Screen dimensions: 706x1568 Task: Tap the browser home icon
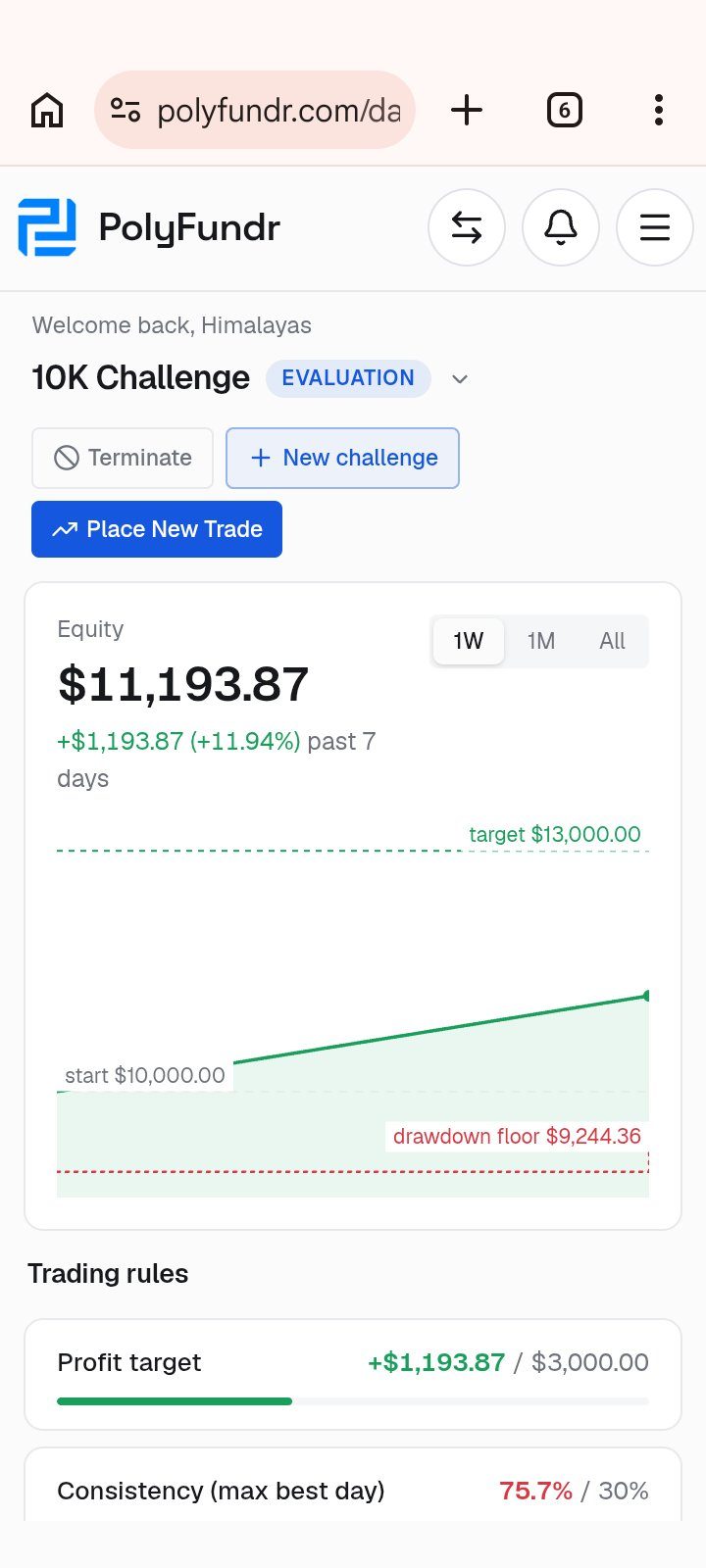(47, 110)
